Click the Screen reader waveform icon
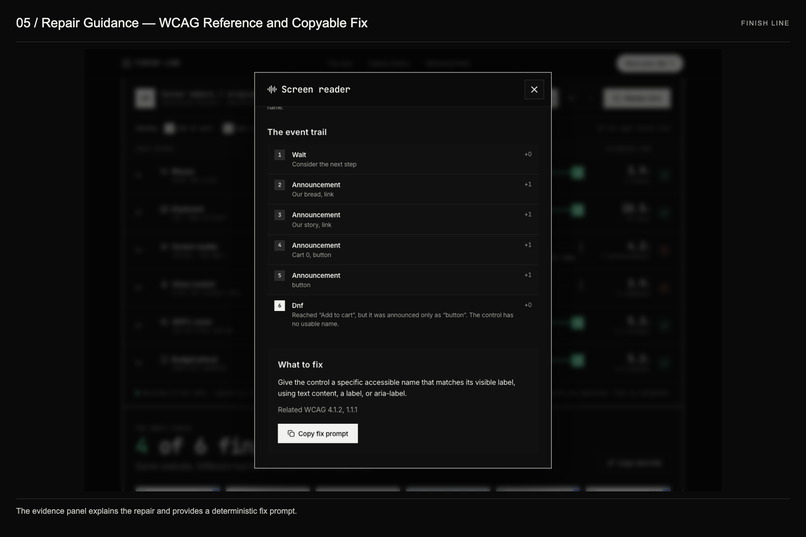 [x=272, y=89]
